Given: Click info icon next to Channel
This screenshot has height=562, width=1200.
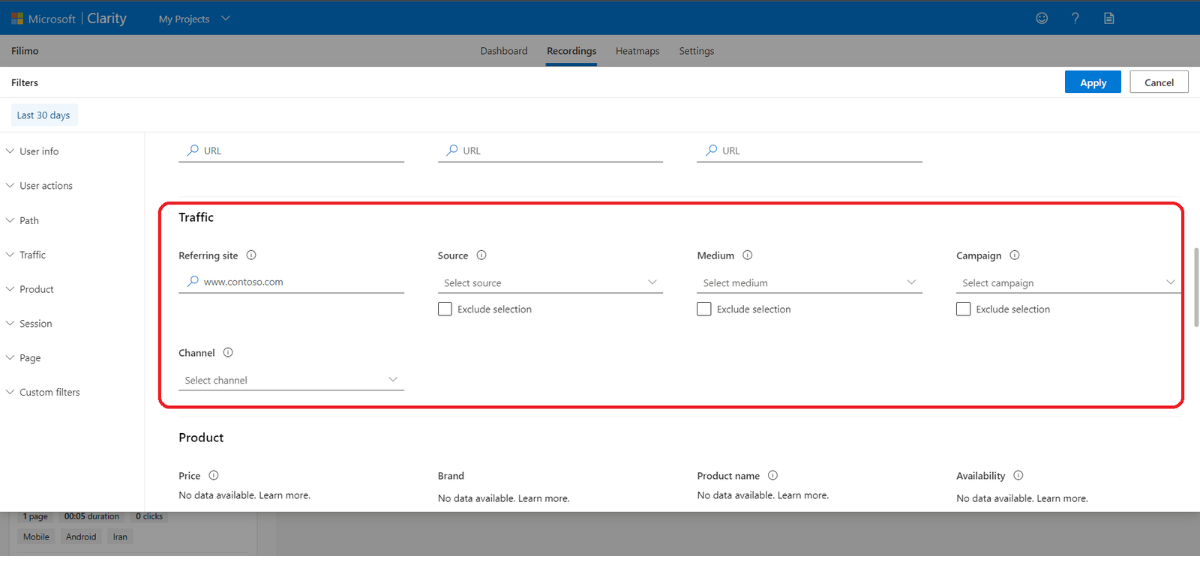Looking at the screenshot, I should (228, 353).
